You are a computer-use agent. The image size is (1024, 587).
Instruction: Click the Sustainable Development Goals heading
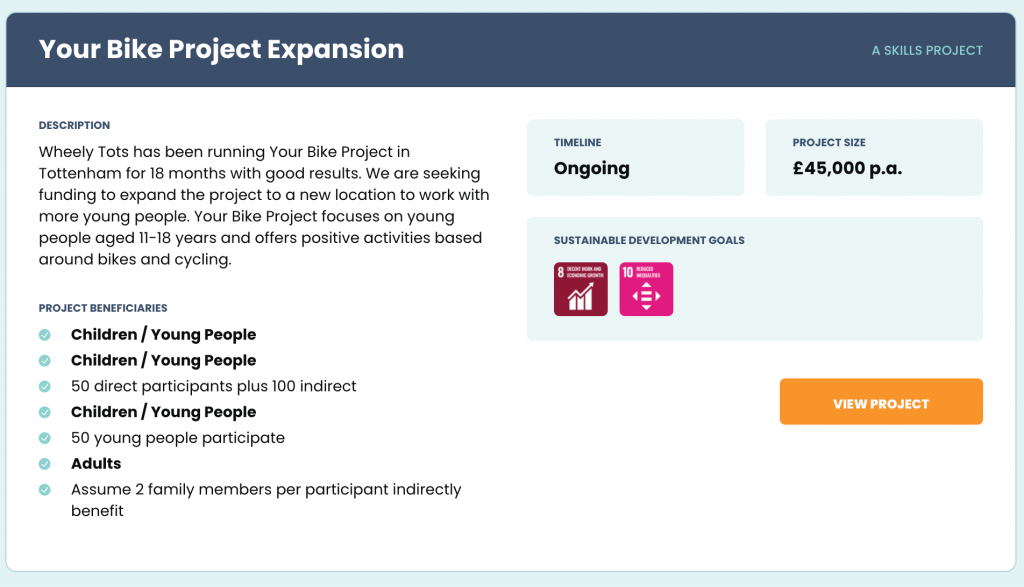tap(649, 240)
